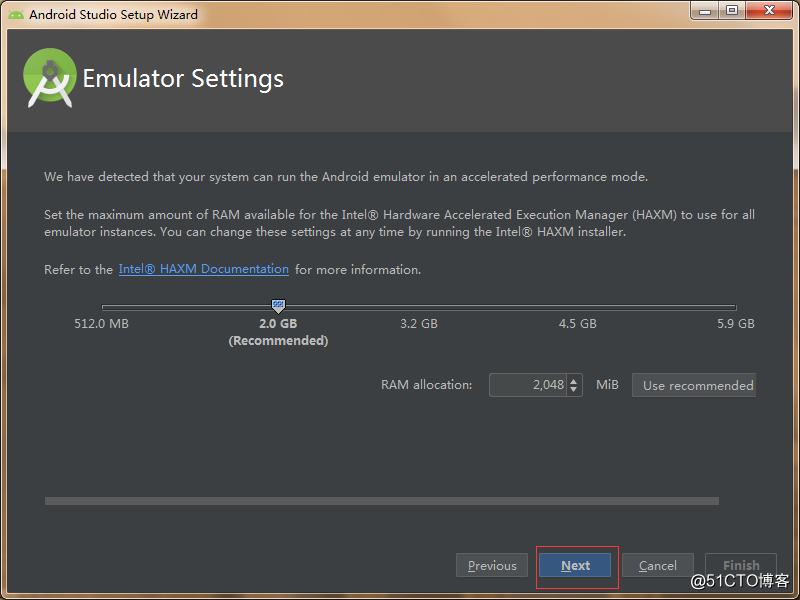Maximize the Setup Wizard window
Screen dimensions: 800x600
point(732,11)
